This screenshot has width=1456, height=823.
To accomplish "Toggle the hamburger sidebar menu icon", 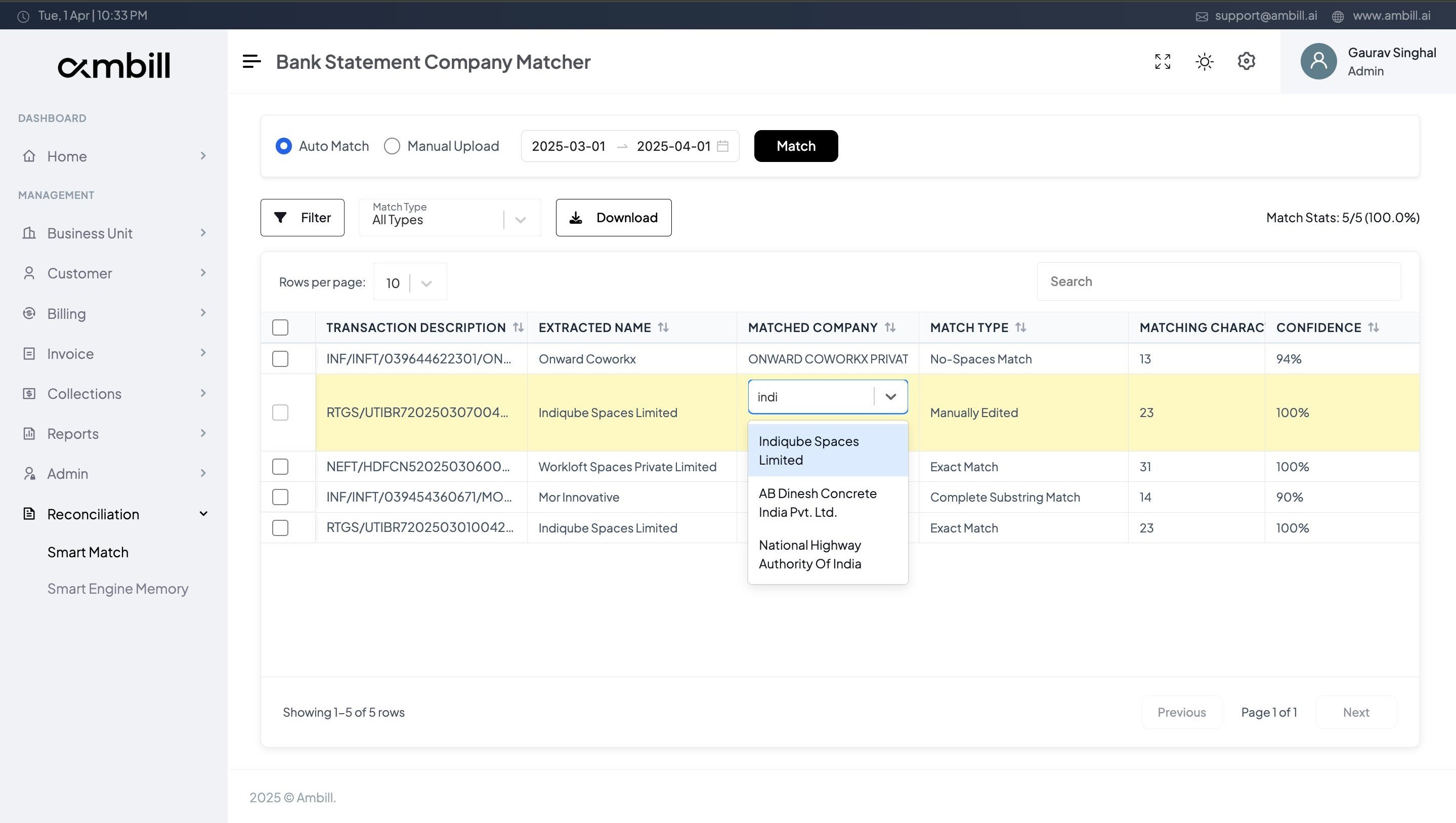I will tap(251, 61).
